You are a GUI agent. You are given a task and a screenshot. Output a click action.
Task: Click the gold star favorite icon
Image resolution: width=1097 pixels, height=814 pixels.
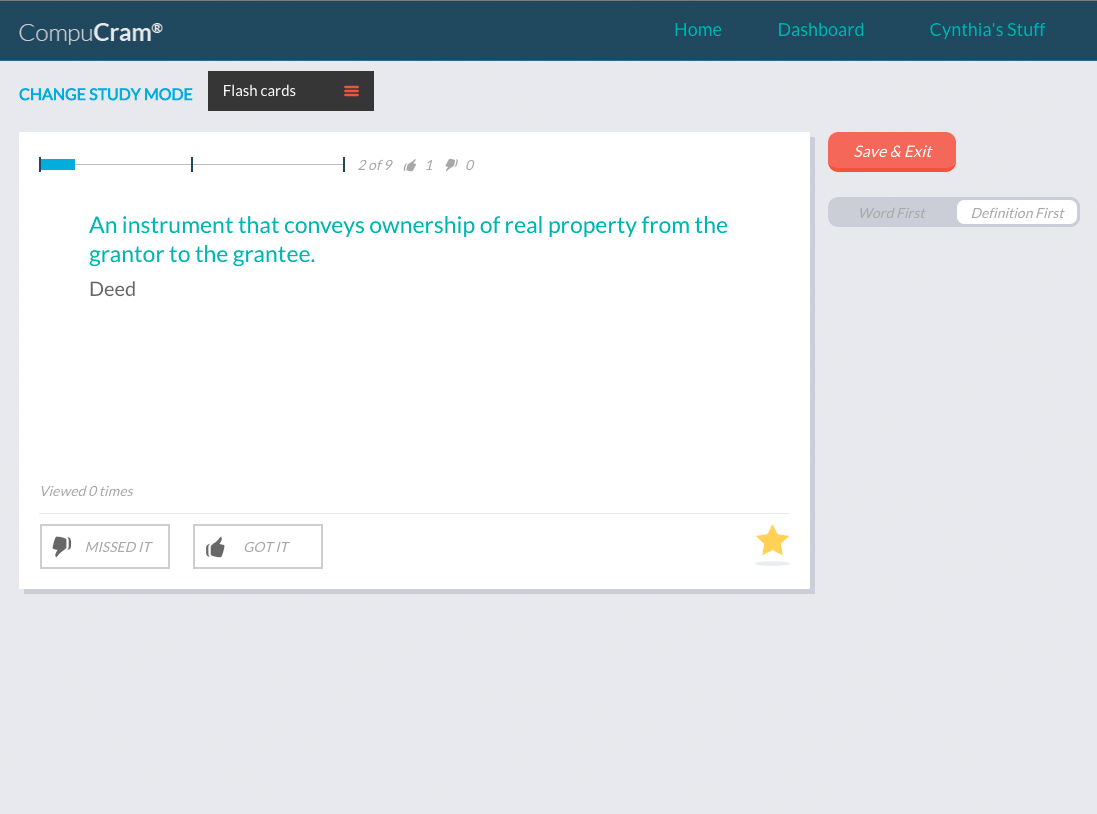(x=772, y=541)
